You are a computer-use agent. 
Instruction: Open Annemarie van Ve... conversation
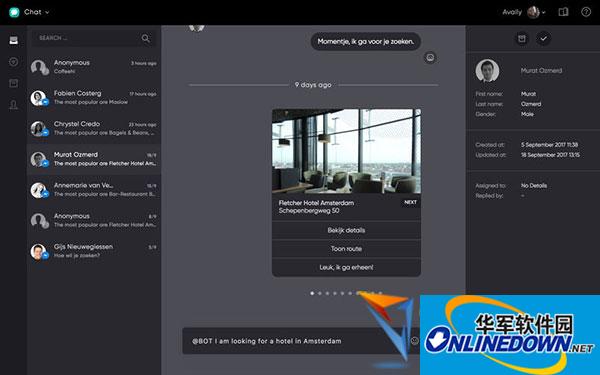(x=94, y=189)
